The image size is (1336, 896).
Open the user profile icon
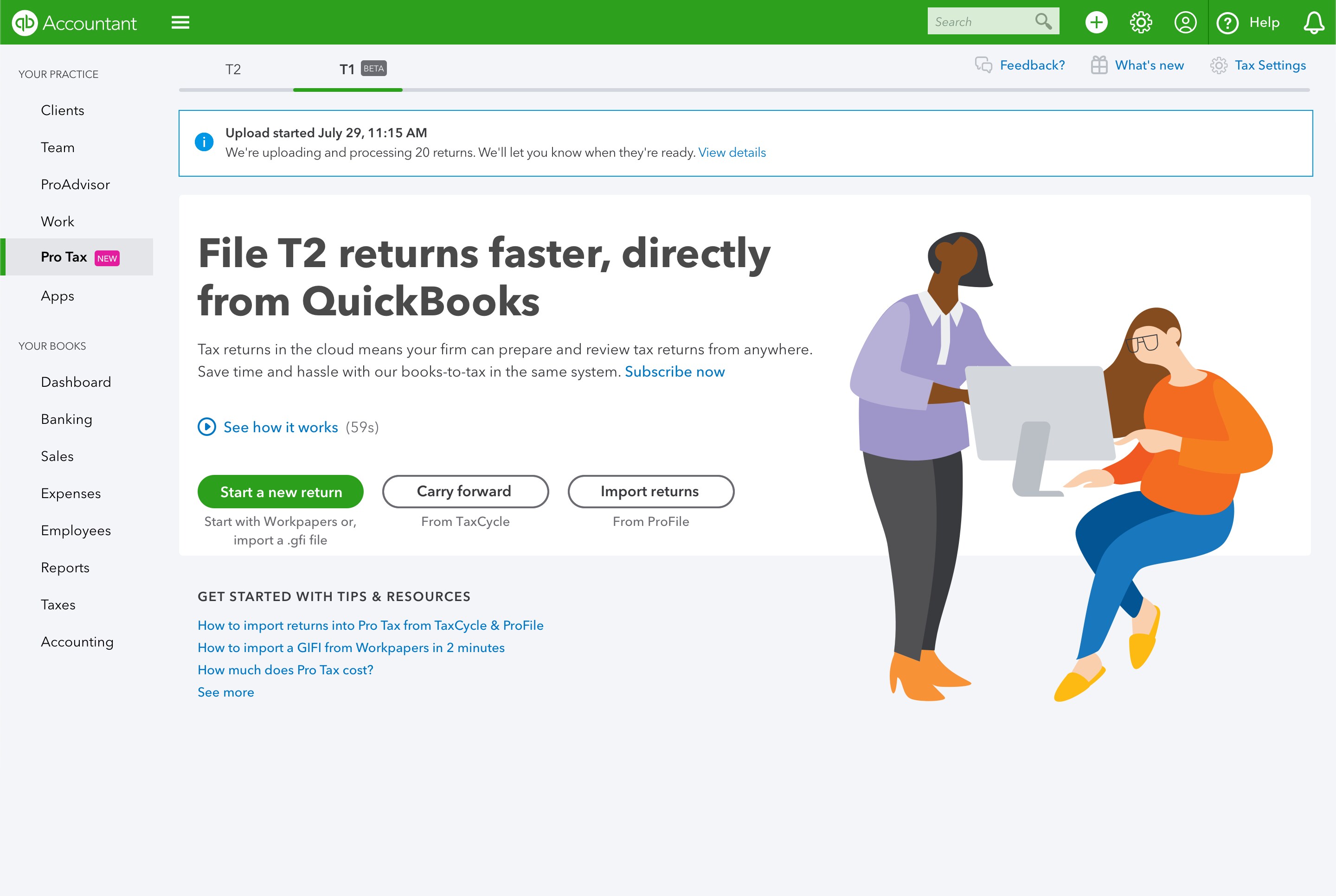point(1185,22)
